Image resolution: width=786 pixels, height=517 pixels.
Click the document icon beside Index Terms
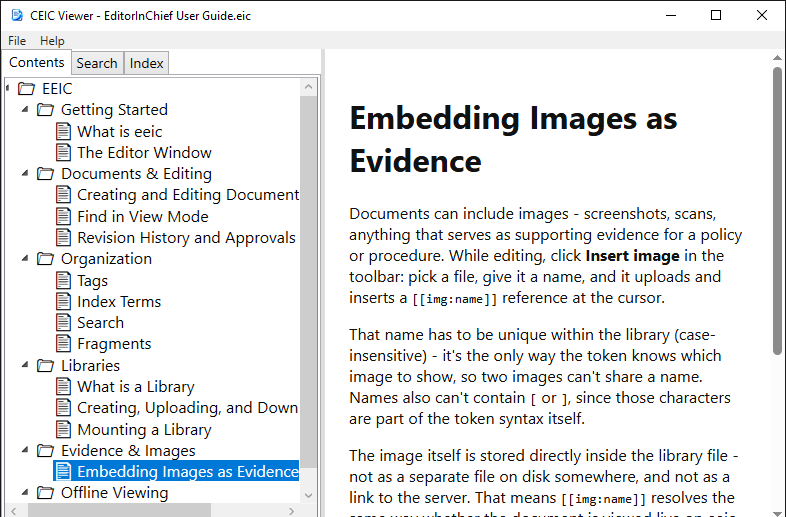(63, 301)
